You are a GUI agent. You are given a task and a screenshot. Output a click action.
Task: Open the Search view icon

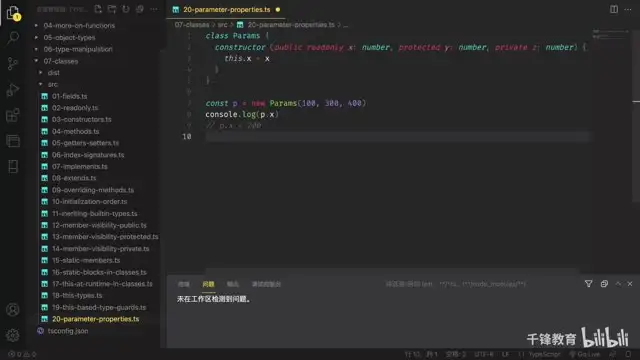[13, 38]
